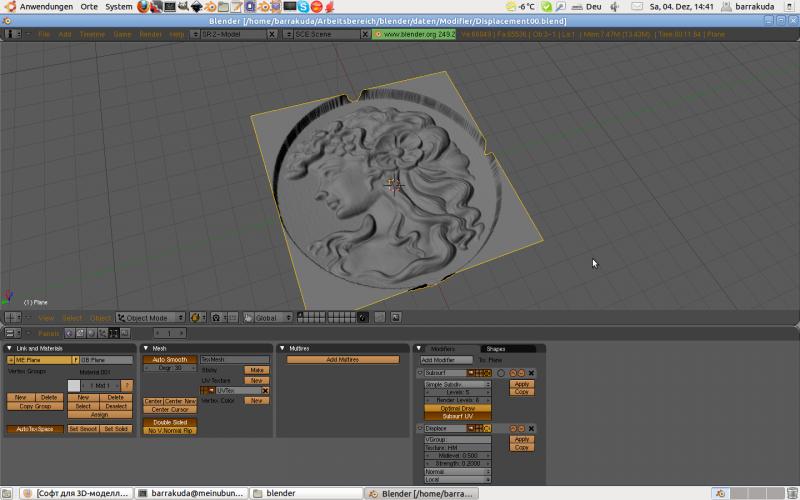Image resolution: width=800 pixels, height=500 pixels.
Task: Switch to the Script context button in Panels
Action: coord(80,333)
